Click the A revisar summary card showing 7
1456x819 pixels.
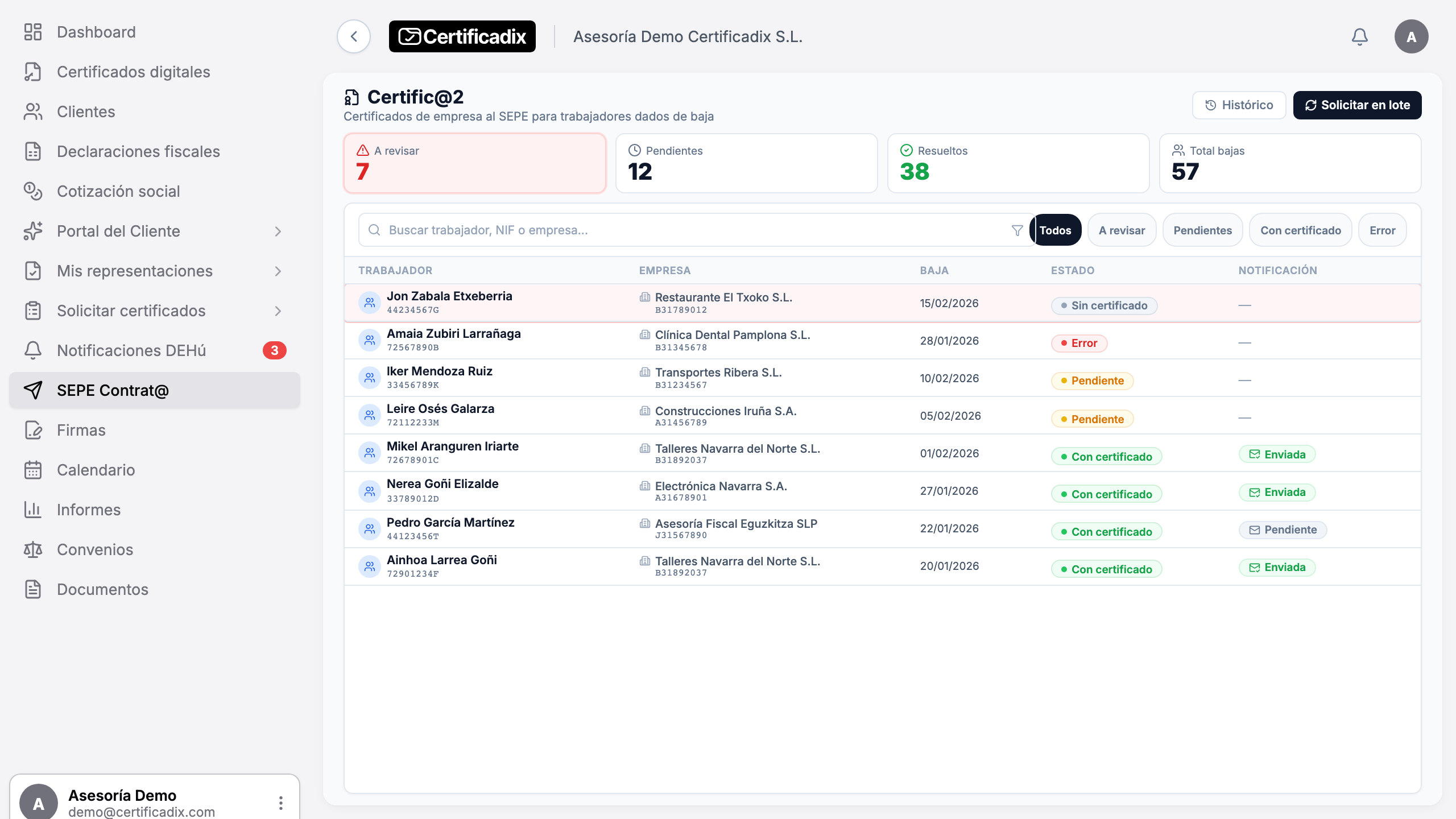coord(475,163)
